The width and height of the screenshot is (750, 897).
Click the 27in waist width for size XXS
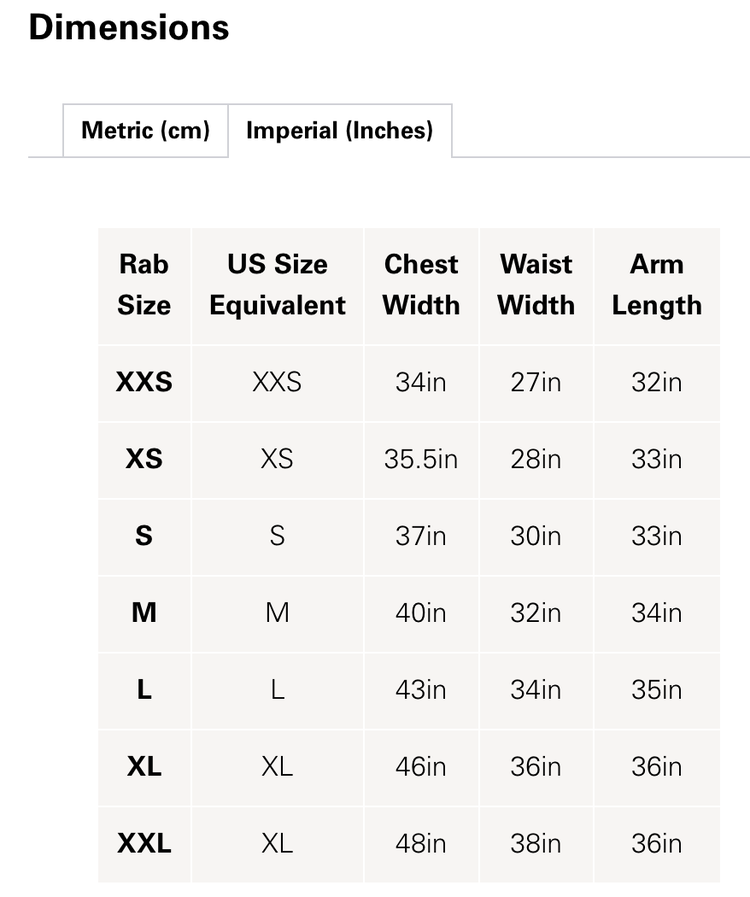[535, 383]
